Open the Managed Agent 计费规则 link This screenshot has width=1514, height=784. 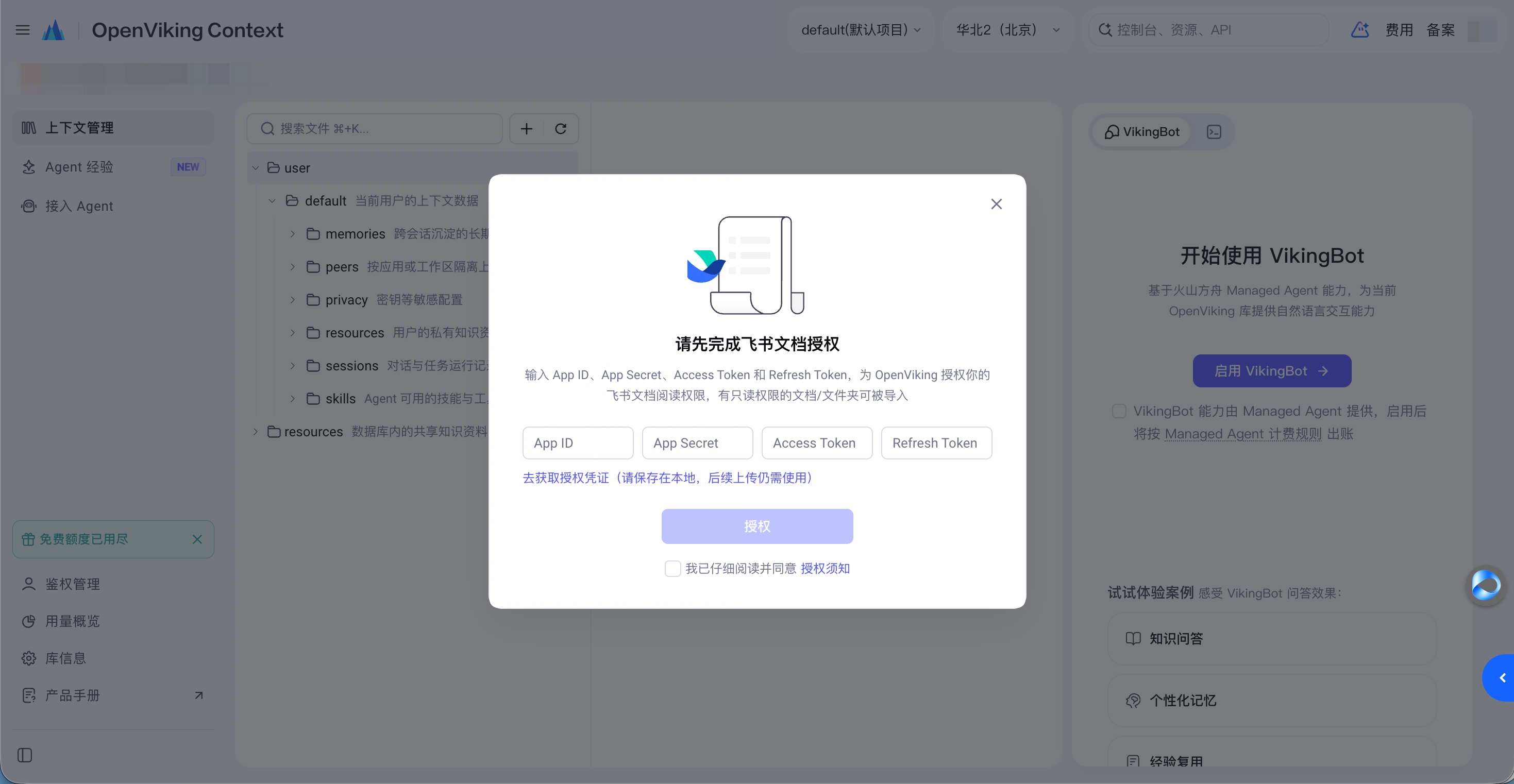[x=1243, y=434]
